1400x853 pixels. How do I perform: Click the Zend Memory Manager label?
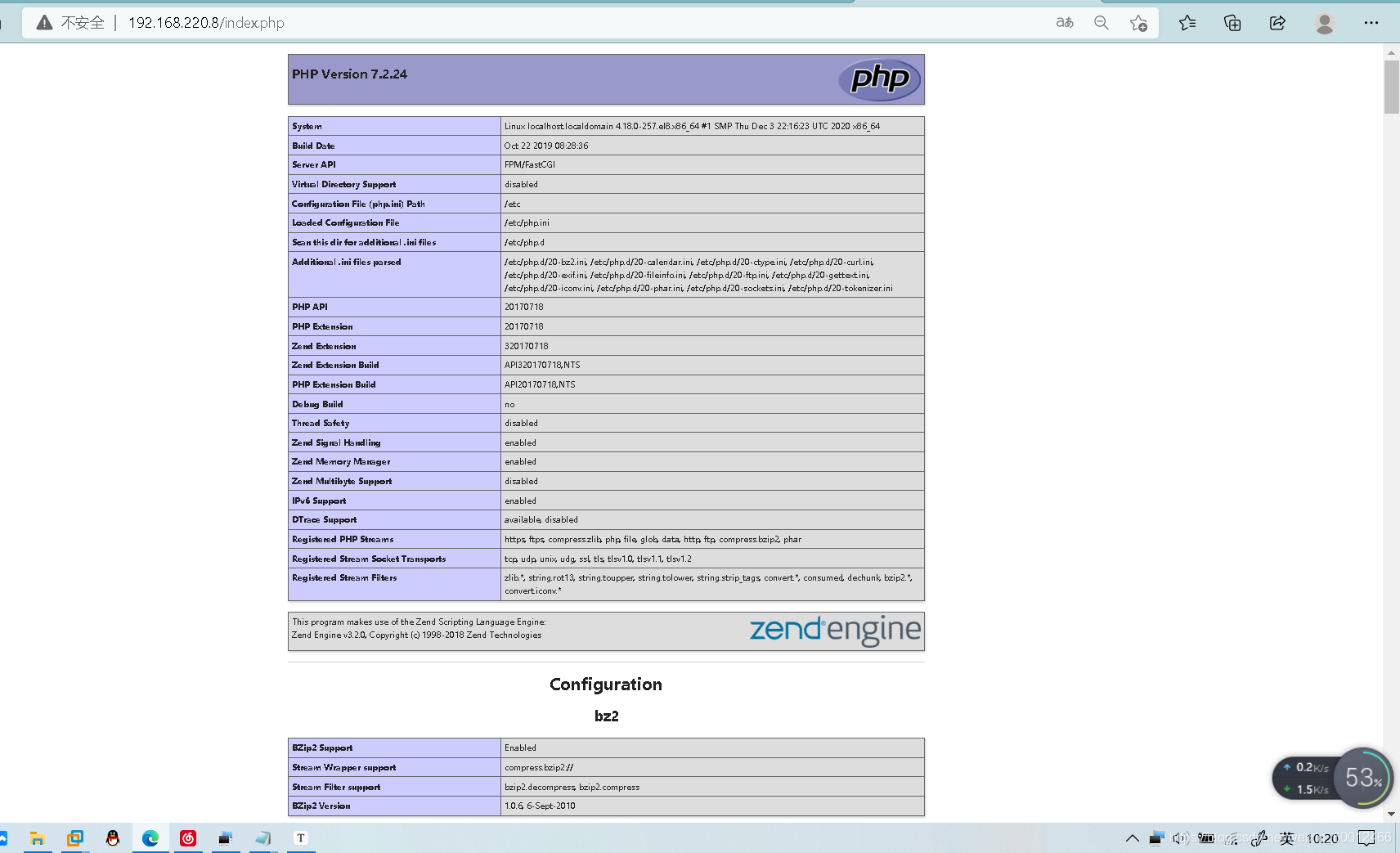[341, 461]
